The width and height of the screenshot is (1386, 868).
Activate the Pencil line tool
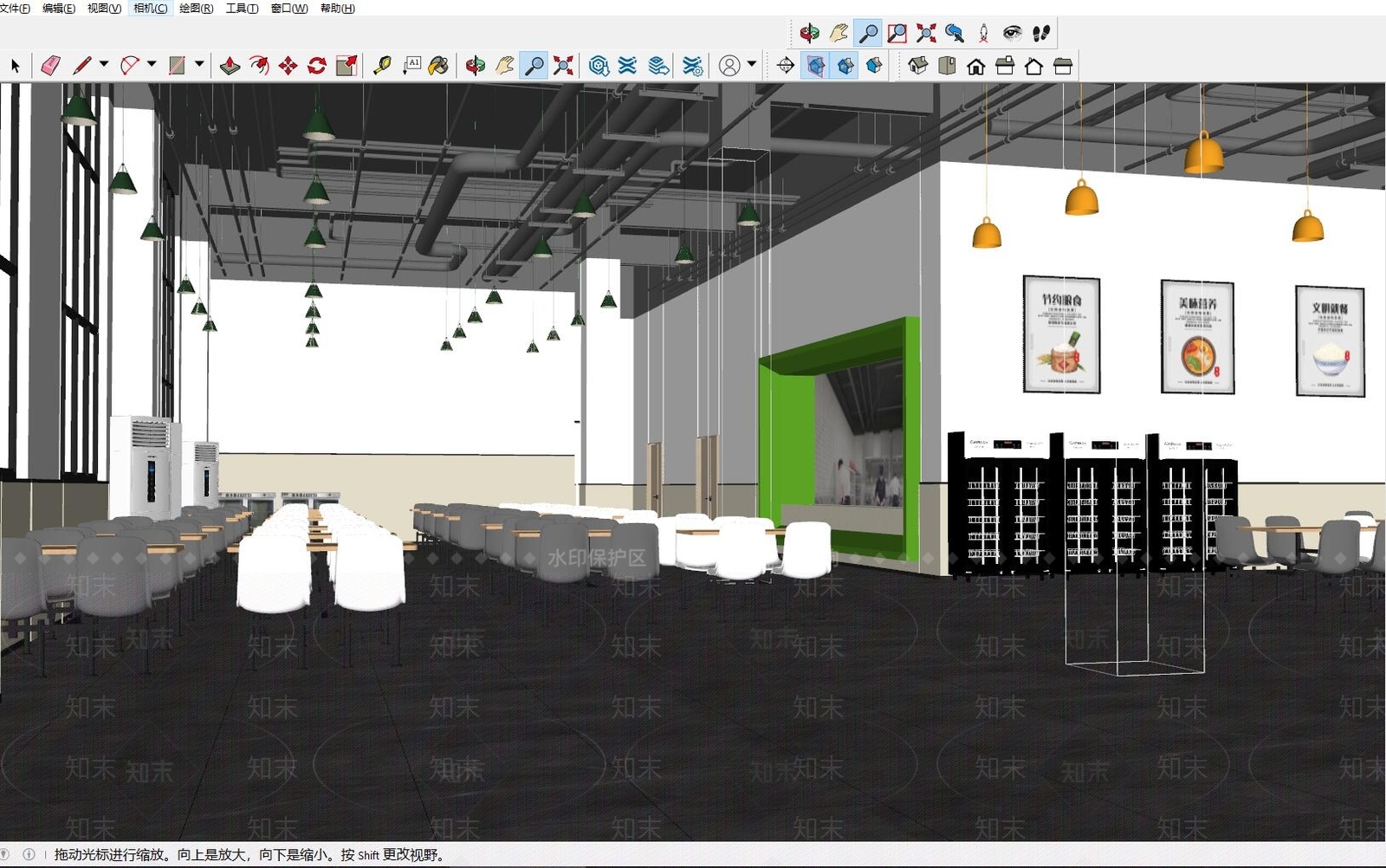coord(82,66)
